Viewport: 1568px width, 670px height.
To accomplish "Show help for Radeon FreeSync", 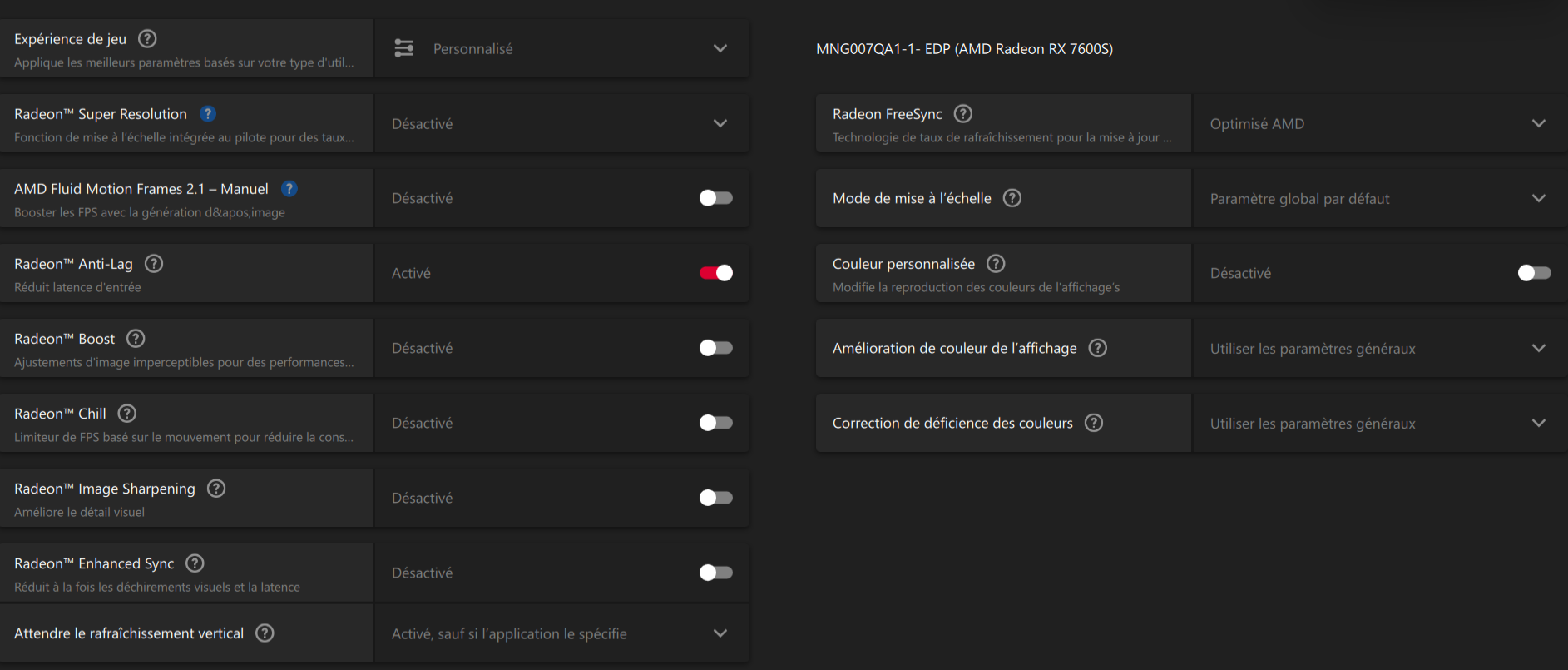I will [963, 114].
